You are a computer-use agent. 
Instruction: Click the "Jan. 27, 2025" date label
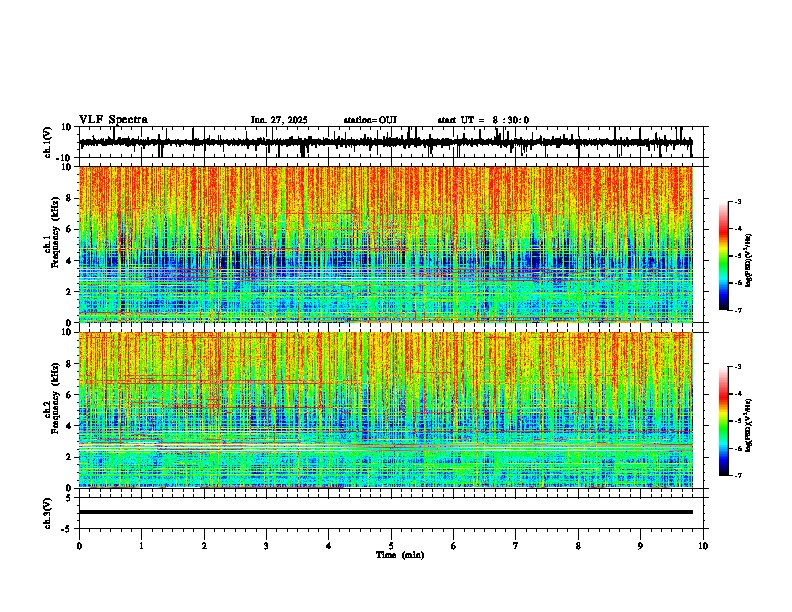[x=279, y=120]
